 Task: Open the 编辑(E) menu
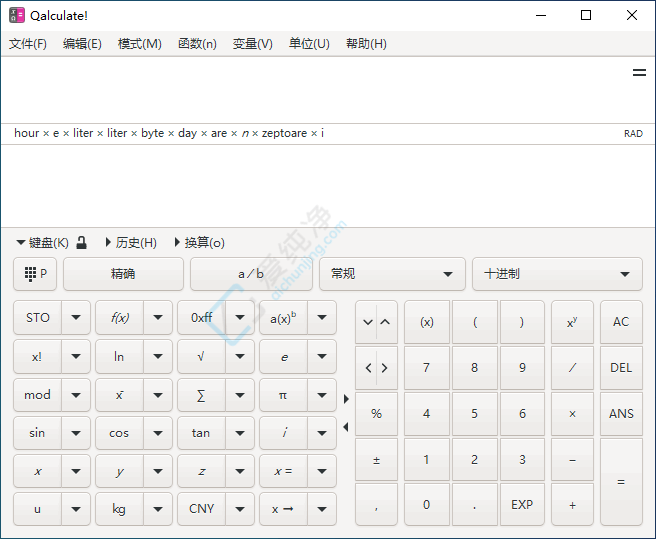82,44
